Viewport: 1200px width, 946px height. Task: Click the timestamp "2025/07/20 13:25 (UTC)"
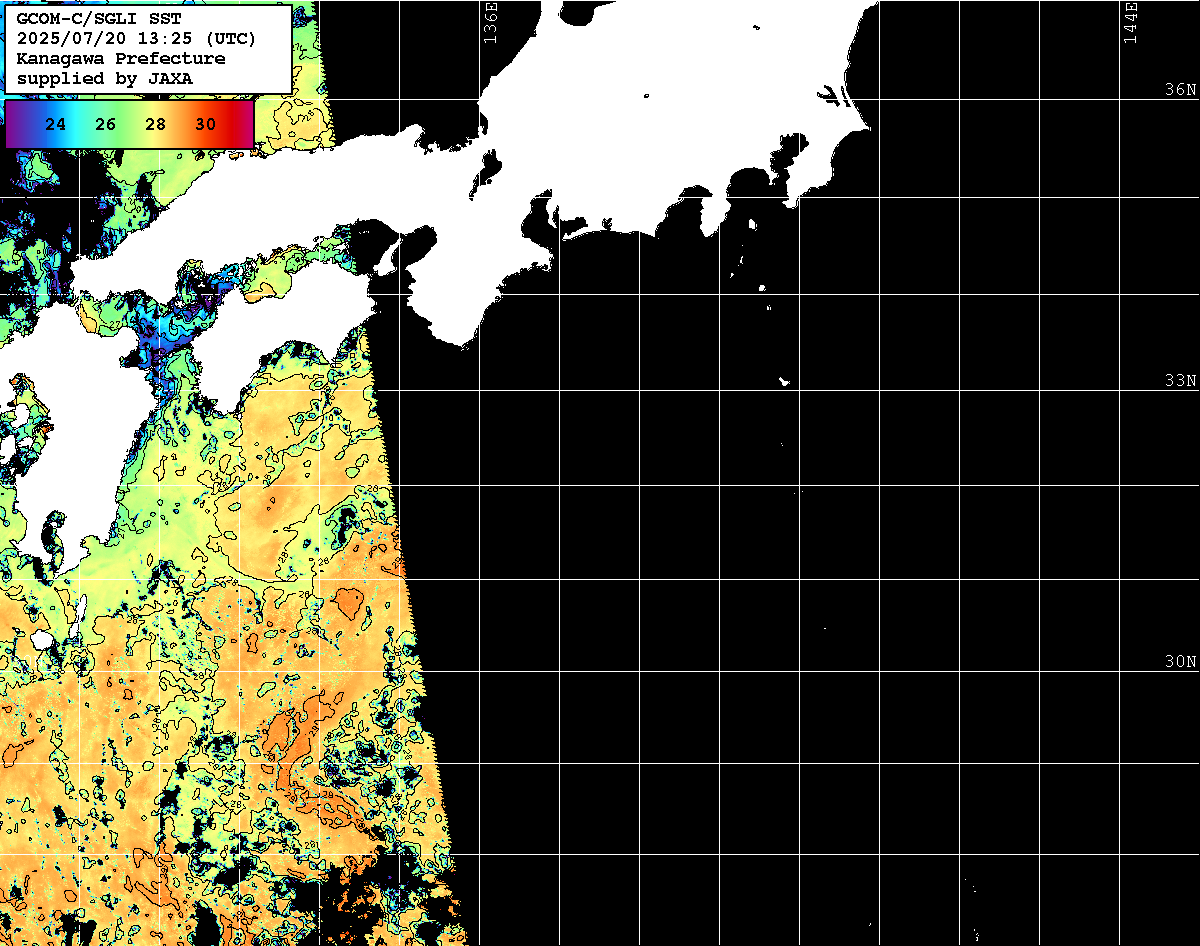136,39
